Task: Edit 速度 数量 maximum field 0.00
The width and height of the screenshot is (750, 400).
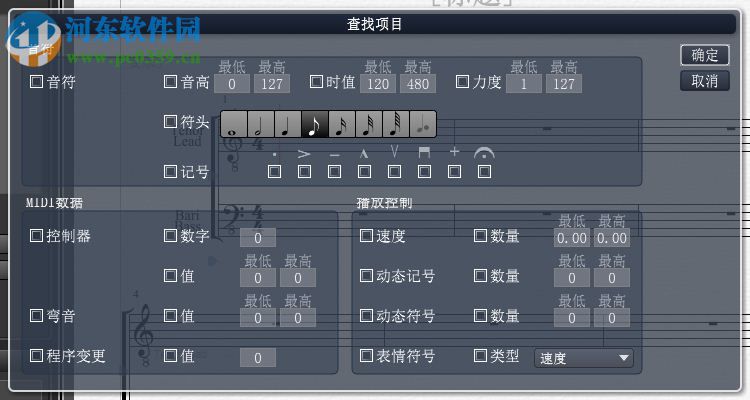Action: [x=612, y=238]
